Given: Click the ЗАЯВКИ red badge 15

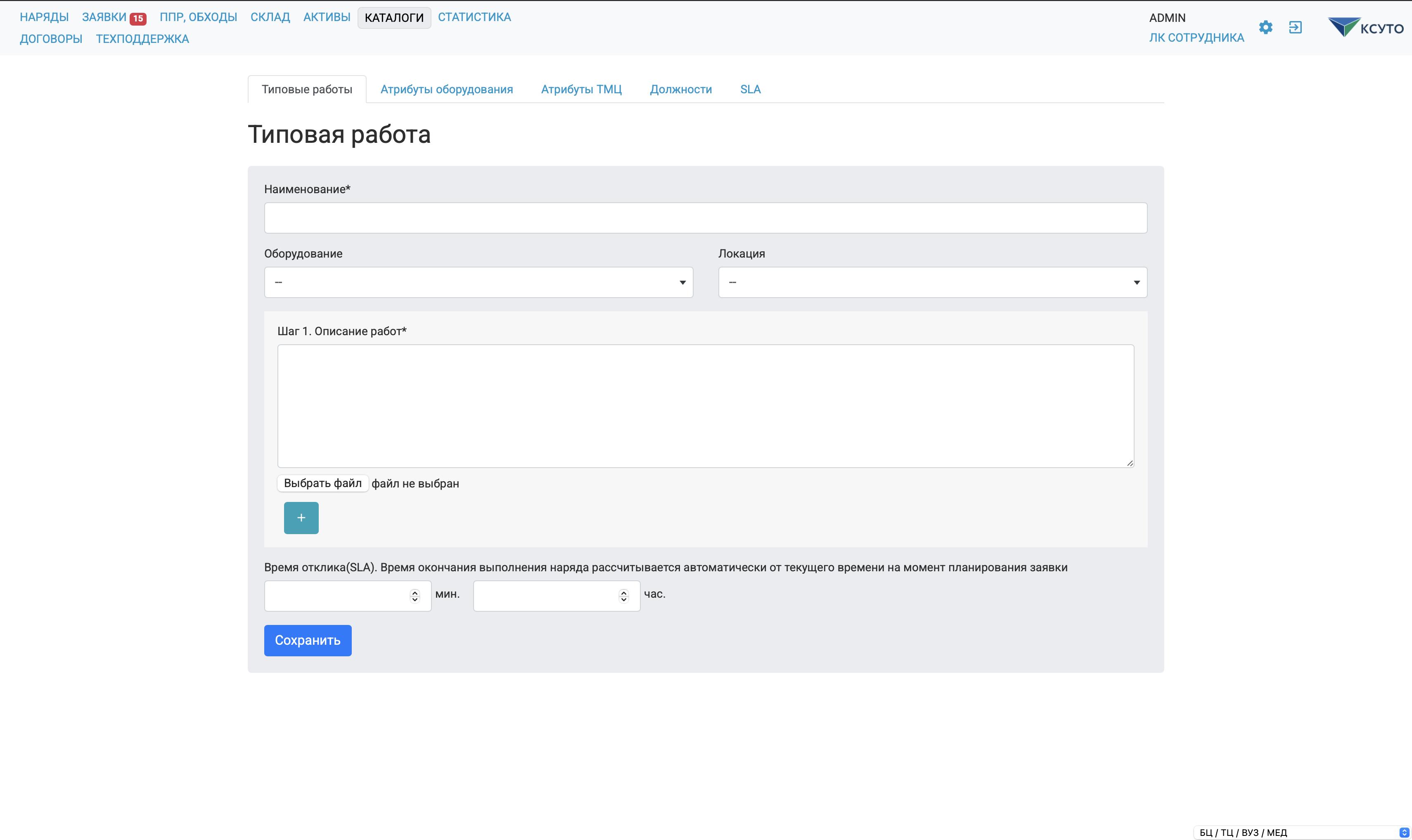Looking at the screenshot, I should (137, 18).
